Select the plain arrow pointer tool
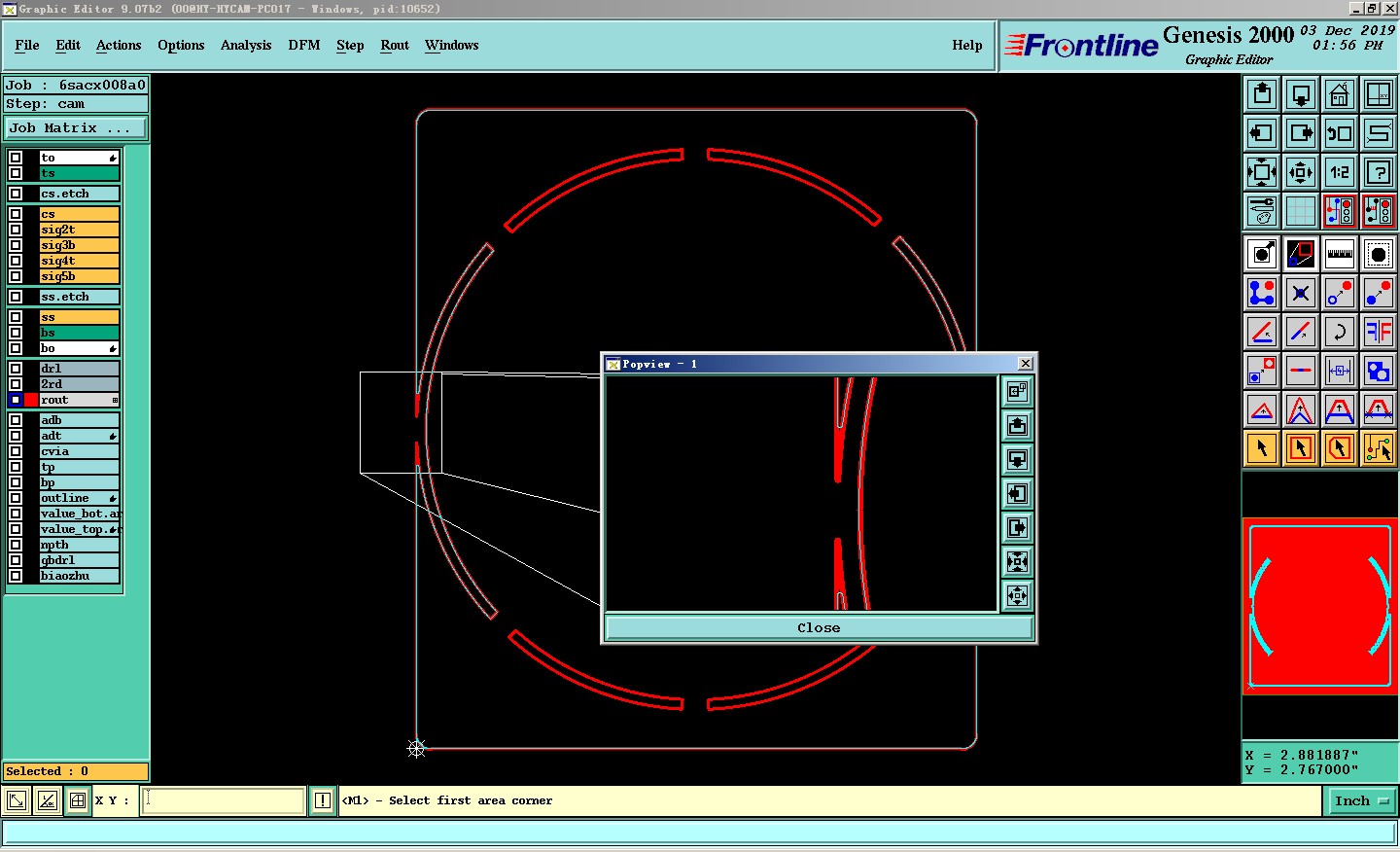This screenshot has width=1400, height=852. (x=1262, y=448)
